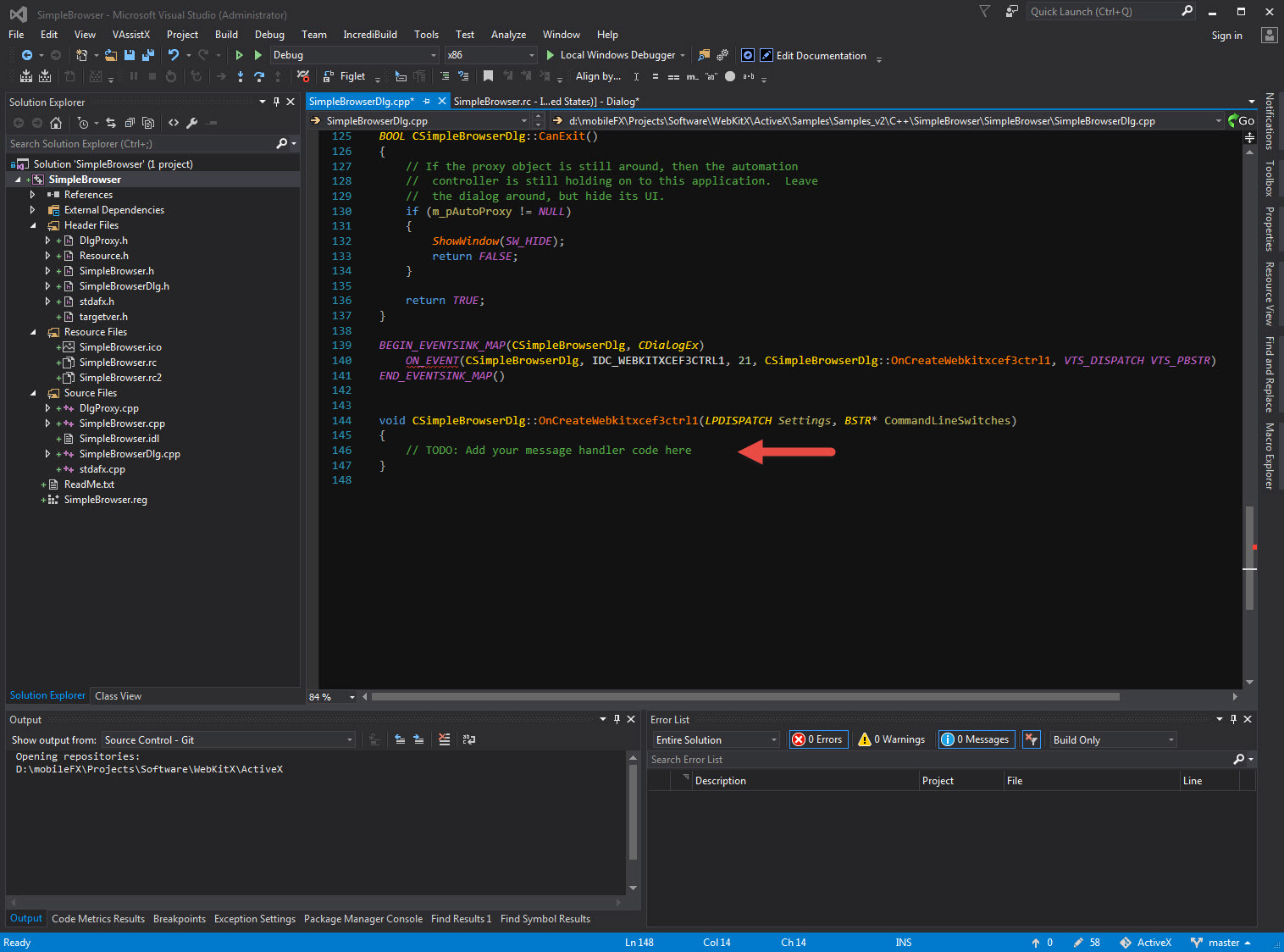Viewport: 1284px width, 952px height.
Task: Open the VAssistX menu
Action: [x=130, y=35]
